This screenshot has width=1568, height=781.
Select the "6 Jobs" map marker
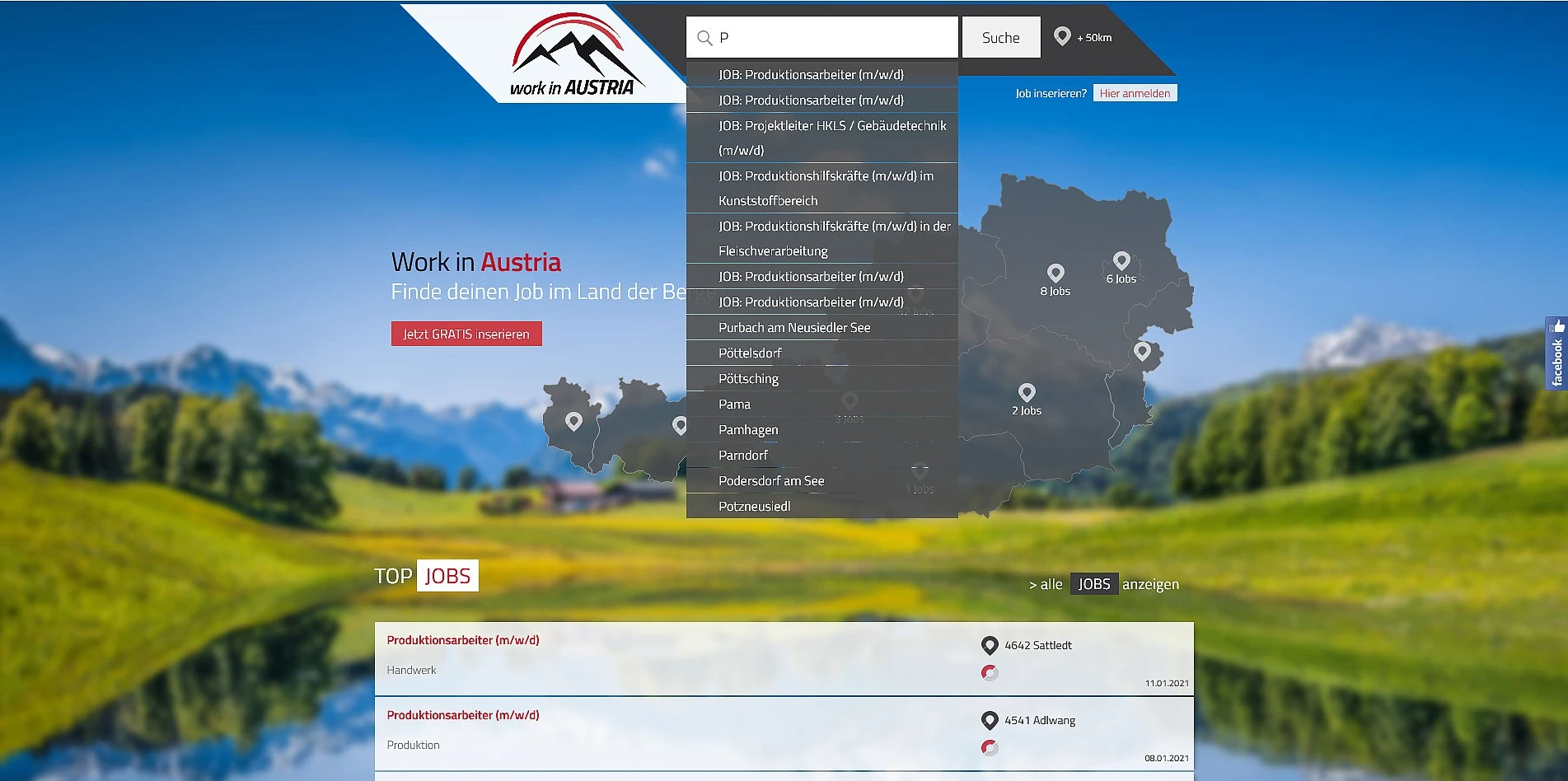pos(1121,260)
